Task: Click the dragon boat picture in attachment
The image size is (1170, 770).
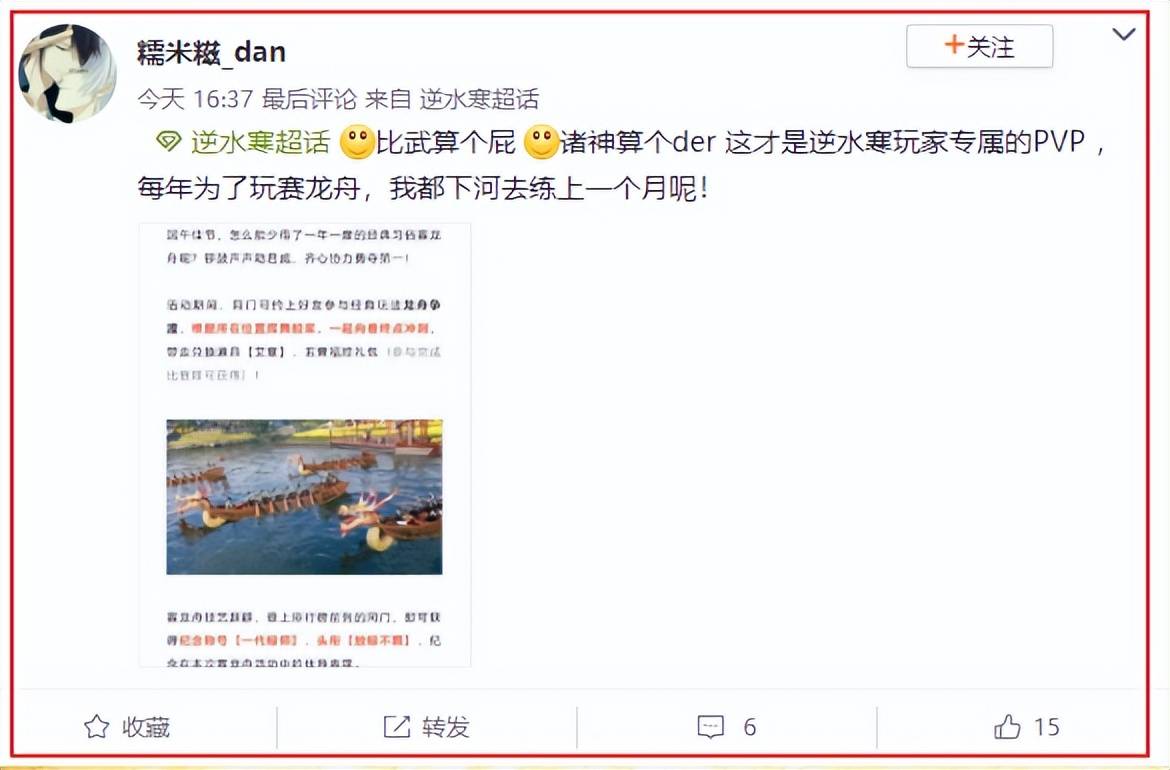Action: [304, 497]
